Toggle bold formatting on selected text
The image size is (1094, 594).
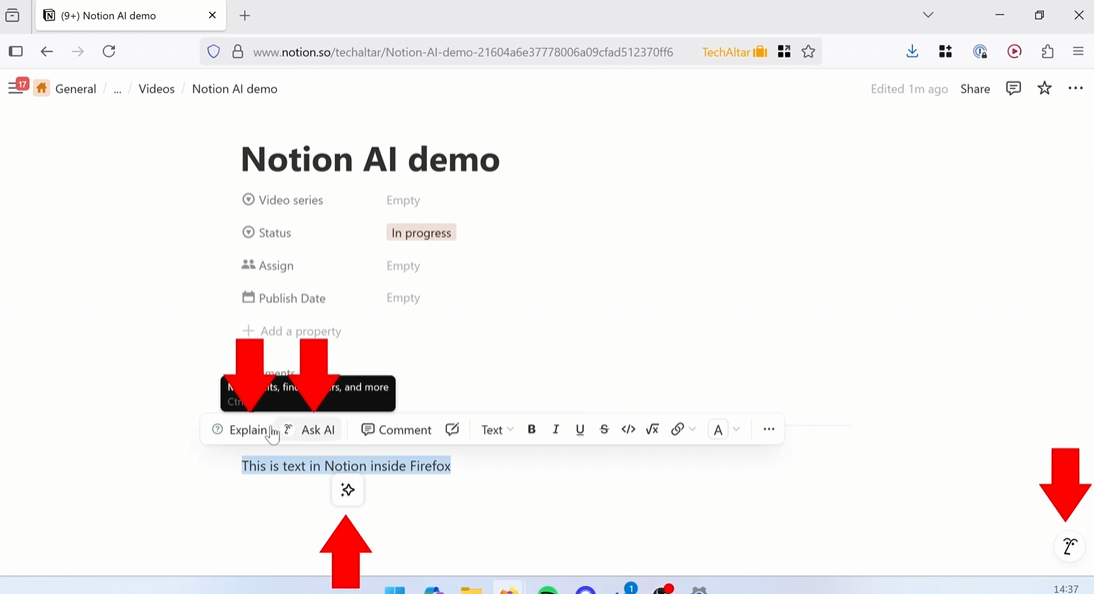[532, 430]
